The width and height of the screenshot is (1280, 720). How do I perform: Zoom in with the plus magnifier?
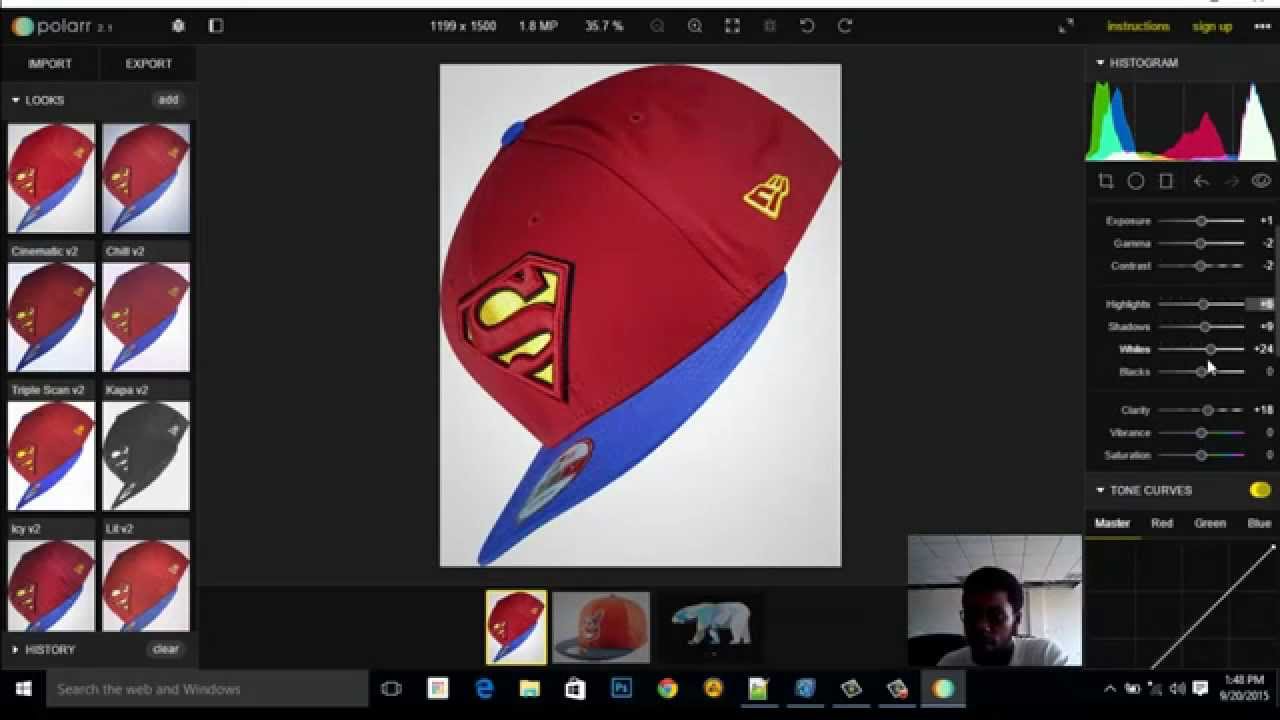click(x=695, y=26)
